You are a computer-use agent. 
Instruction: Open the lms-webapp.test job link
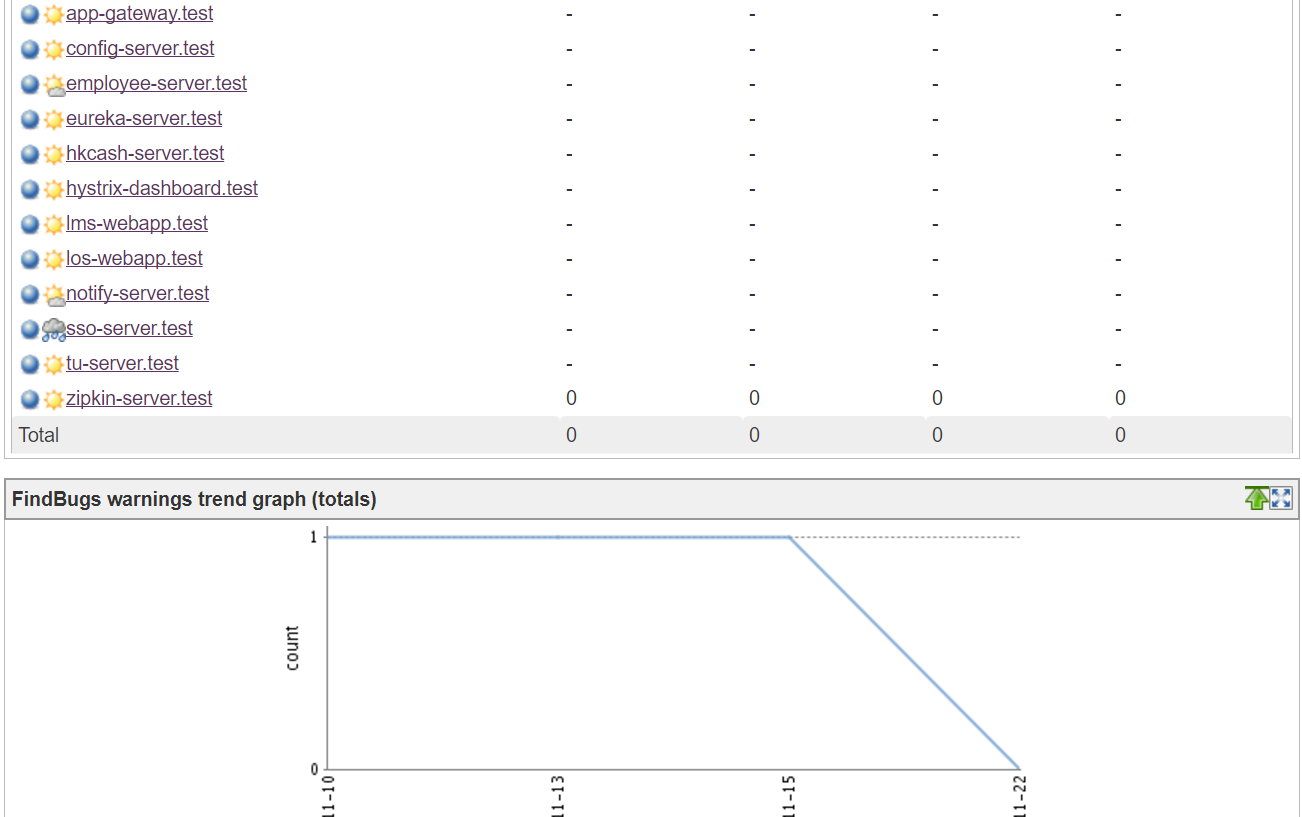click(137, 224)
